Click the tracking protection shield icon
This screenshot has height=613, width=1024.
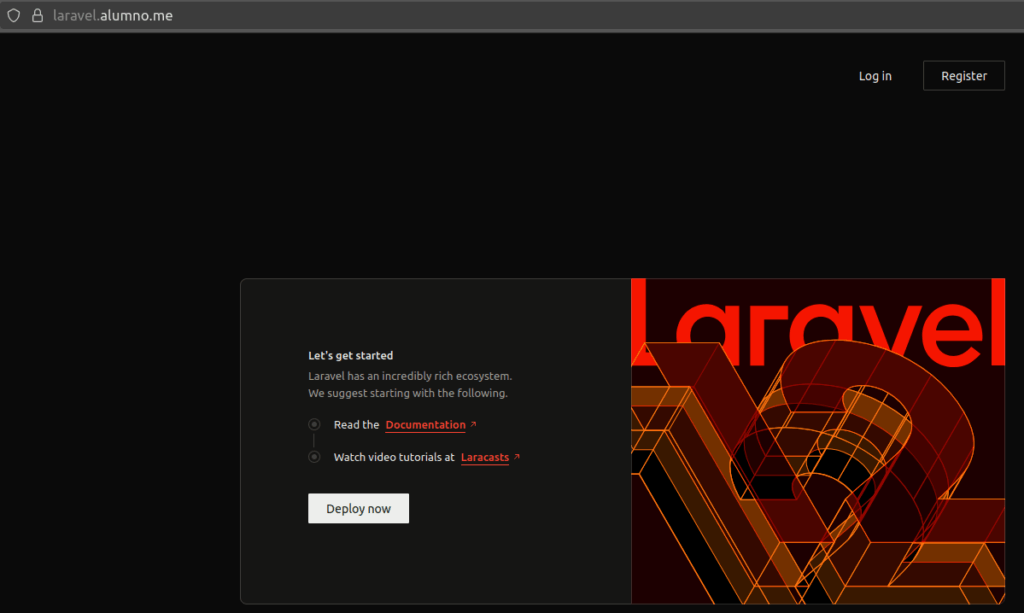pyautogui.click(x=13, y=15)
